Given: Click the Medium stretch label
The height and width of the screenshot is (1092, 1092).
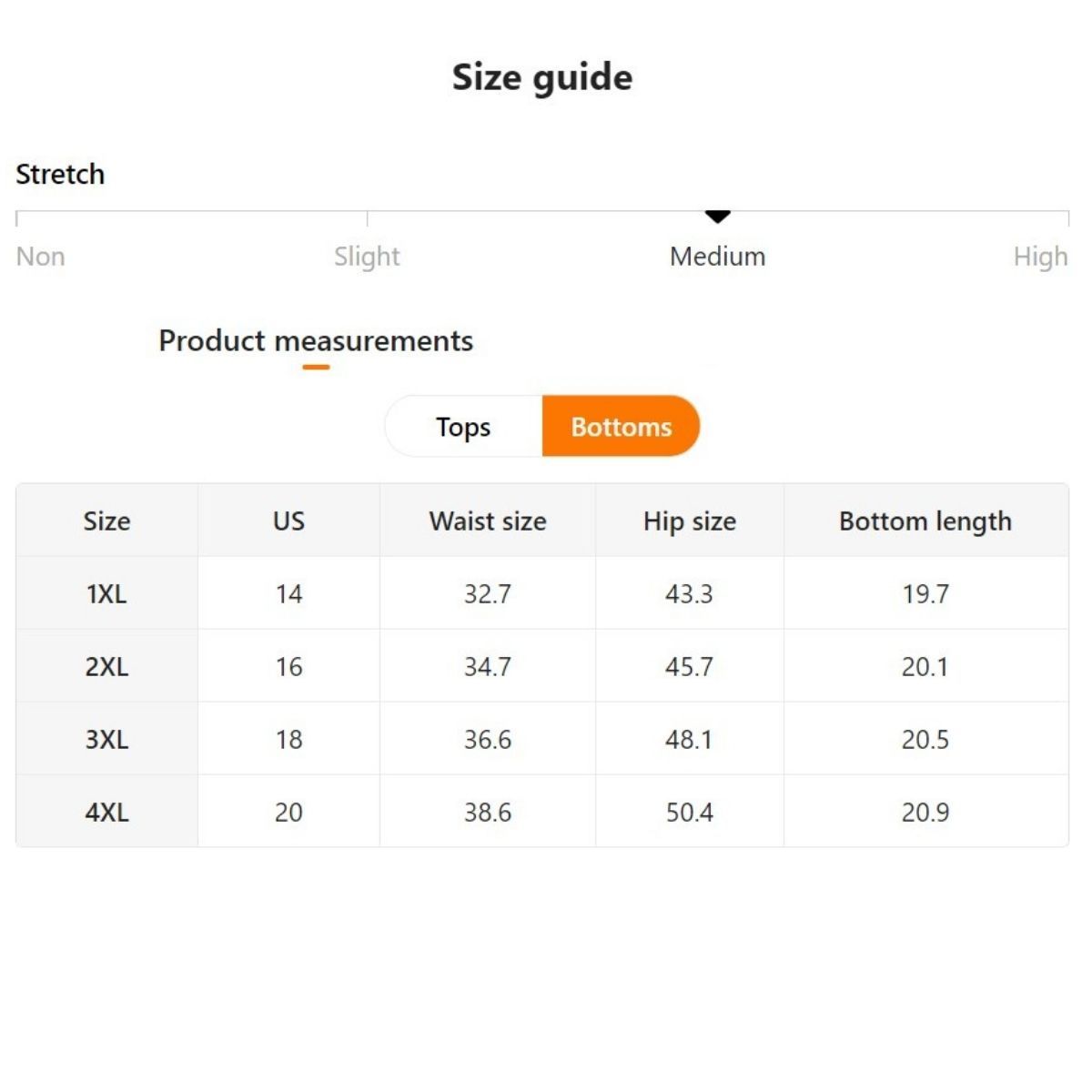Looking at the screenshot, I should (717, 257).
